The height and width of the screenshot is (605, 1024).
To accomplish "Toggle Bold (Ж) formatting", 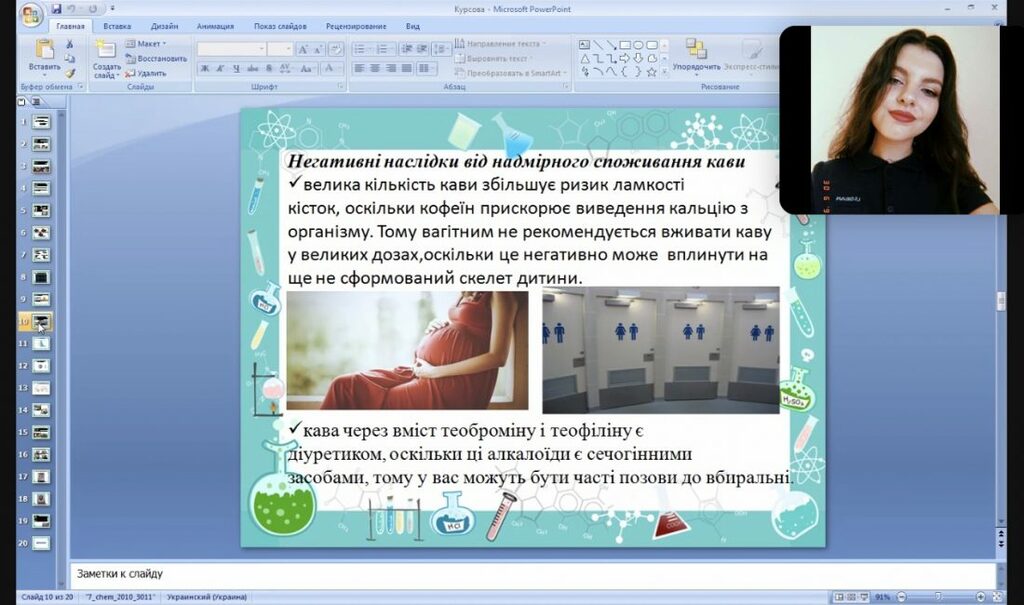I will pyautogui.click(x=205, y=69).
